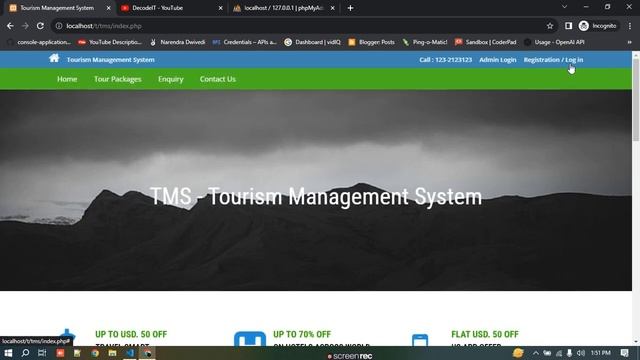Image resolution: width=640 pixels, height=360 pixels.
Task: Click the hotel icon beside UP TO 70% OFF
Action: (x=250, y=339)
